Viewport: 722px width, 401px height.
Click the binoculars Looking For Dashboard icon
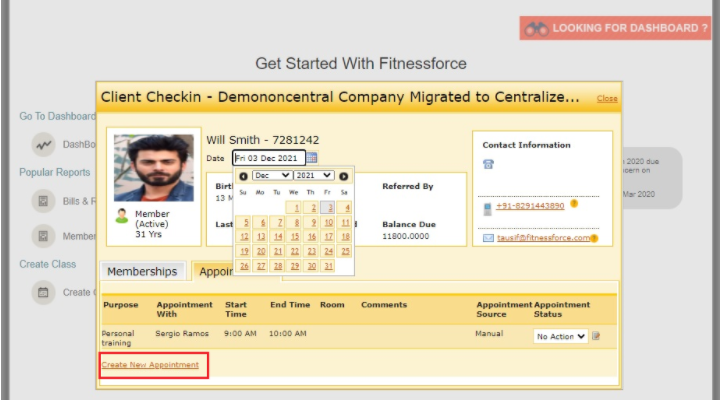click(536, 29)
